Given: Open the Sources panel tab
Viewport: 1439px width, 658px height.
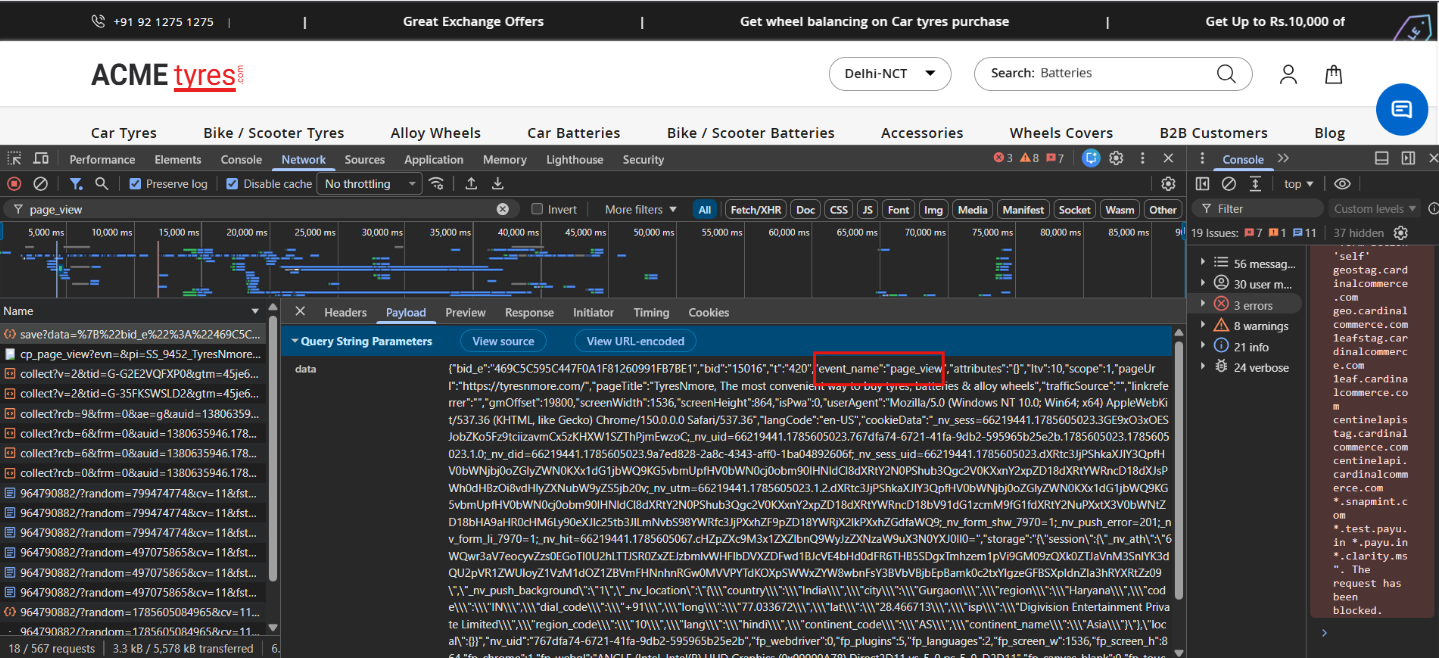Looking at the screenshot, I should tap(365, 159).
